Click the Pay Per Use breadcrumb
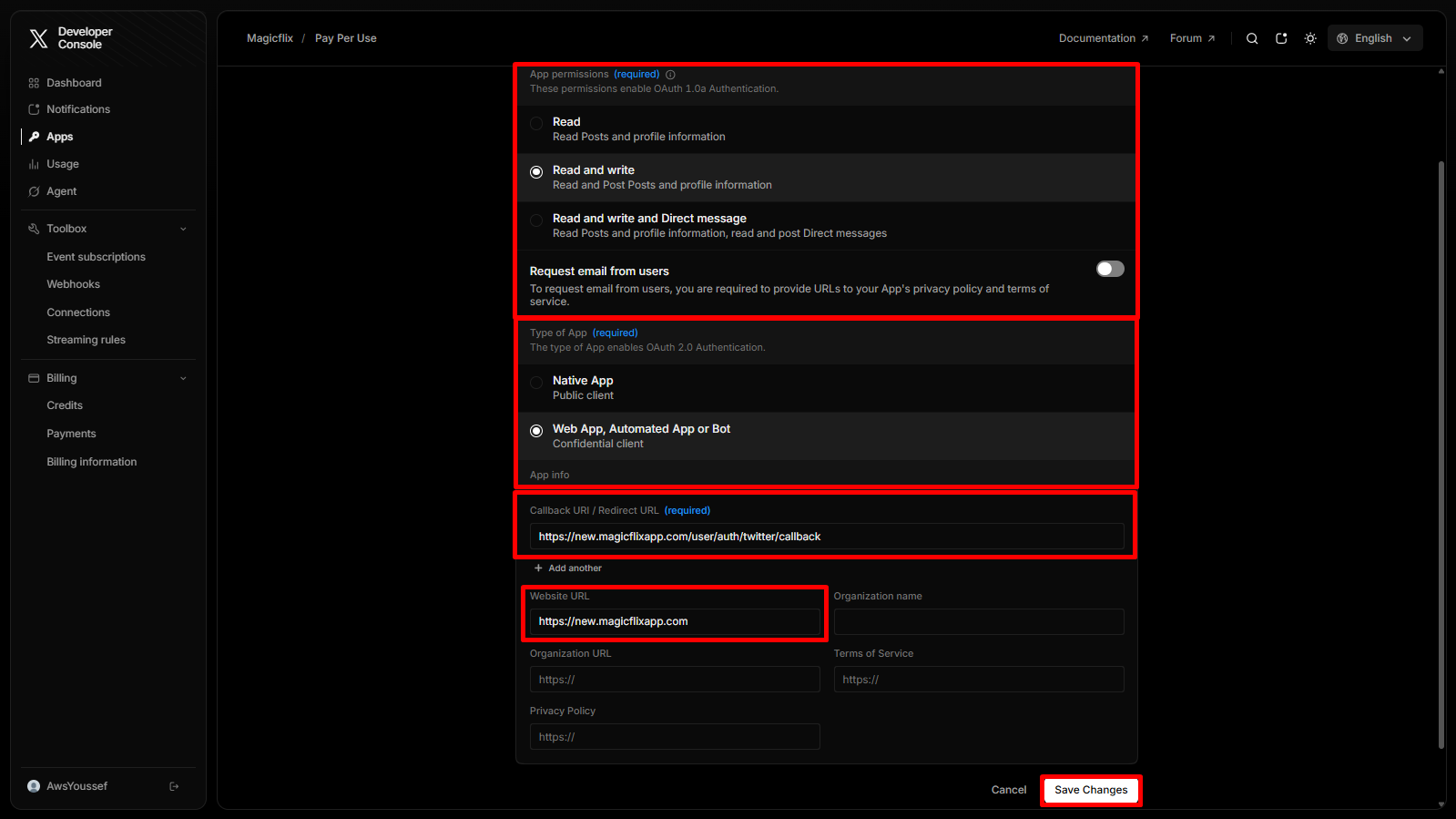This screenshot has height=819, width=1456. [x=346, y=38]
